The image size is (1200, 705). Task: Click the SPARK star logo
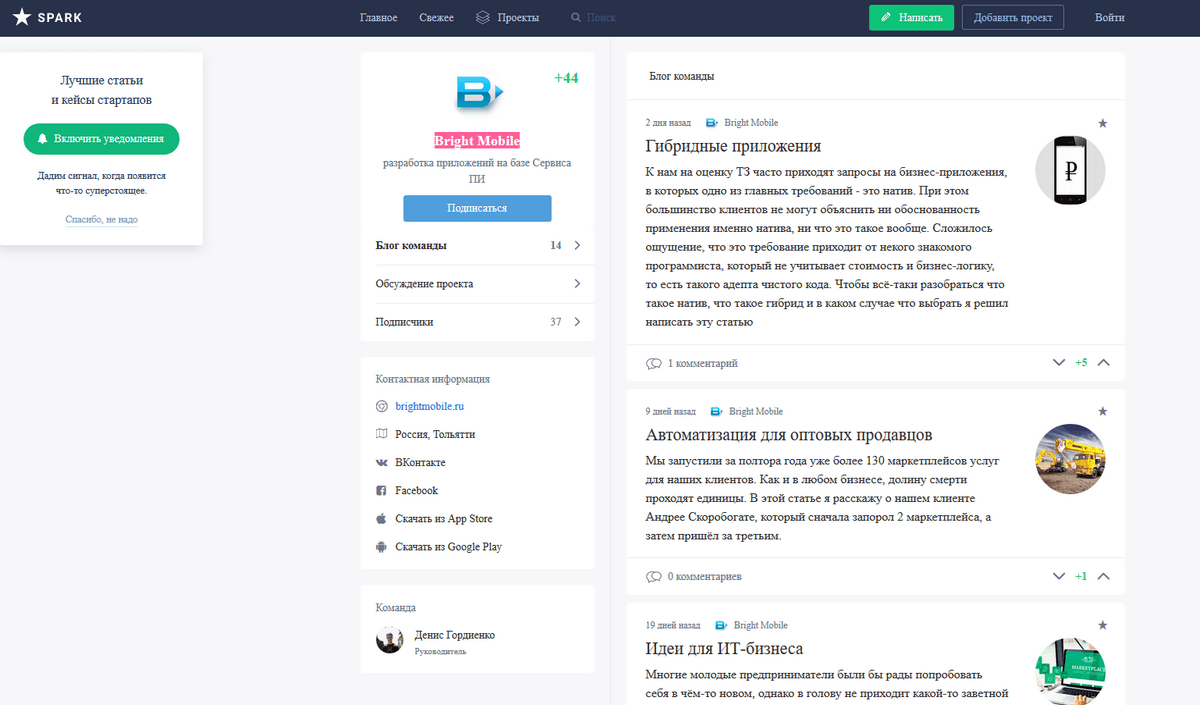point(22,17)
